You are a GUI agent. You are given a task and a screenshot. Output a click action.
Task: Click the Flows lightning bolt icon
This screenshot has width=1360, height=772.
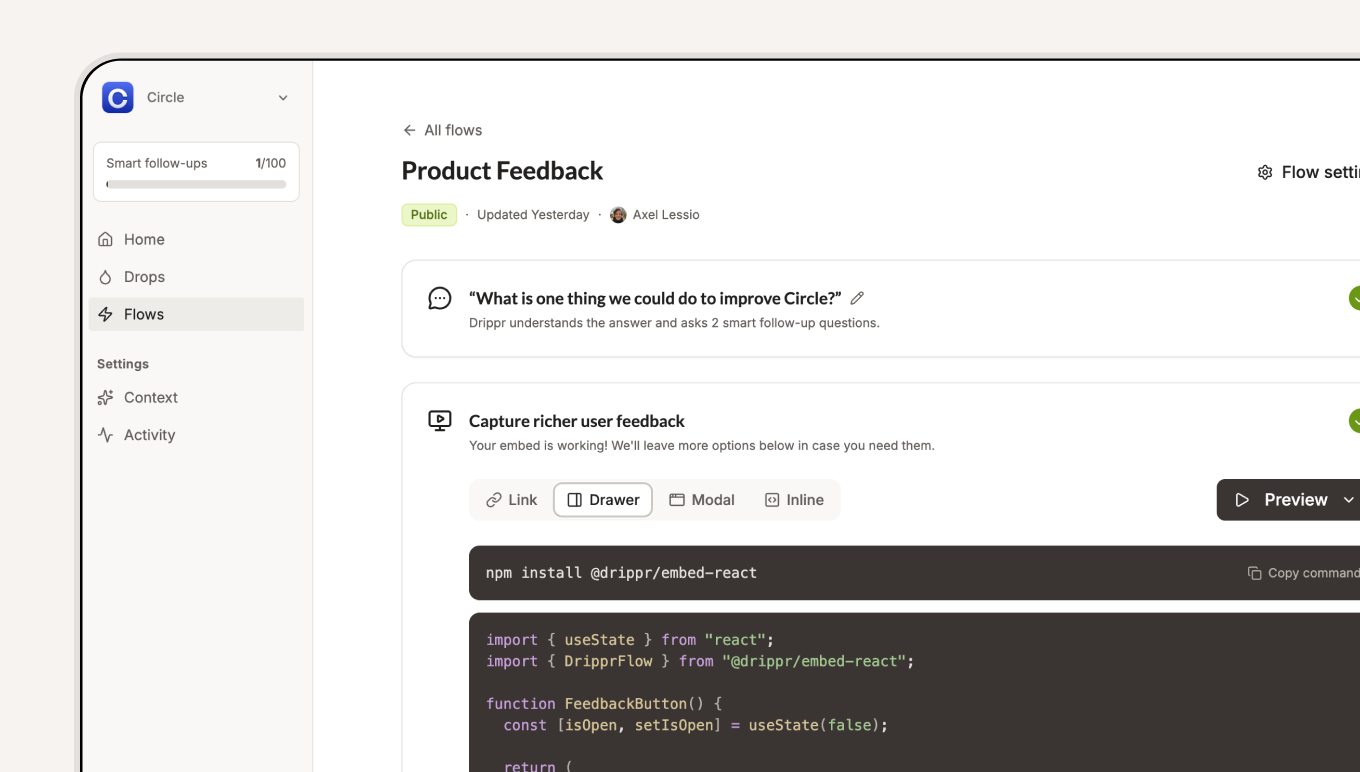pos(105,314)
